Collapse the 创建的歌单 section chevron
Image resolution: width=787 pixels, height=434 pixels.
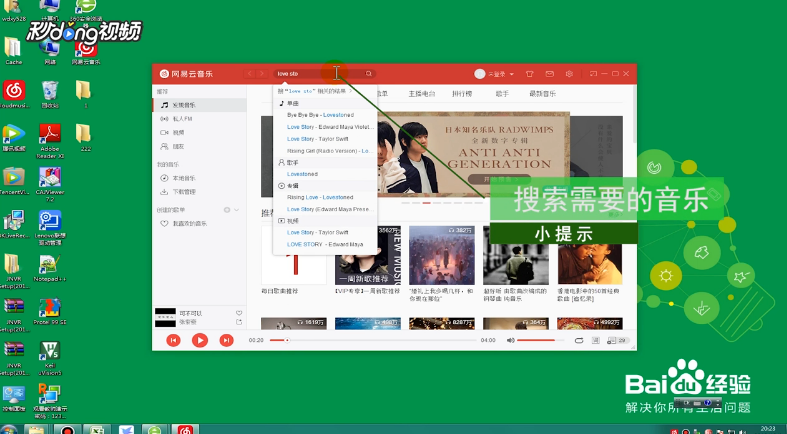point(236,210)
